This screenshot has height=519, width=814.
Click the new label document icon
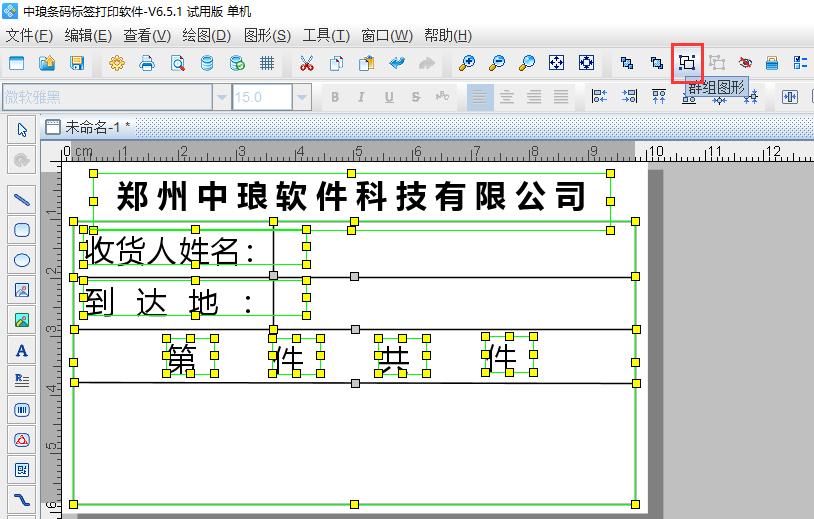tap(17, 63)
